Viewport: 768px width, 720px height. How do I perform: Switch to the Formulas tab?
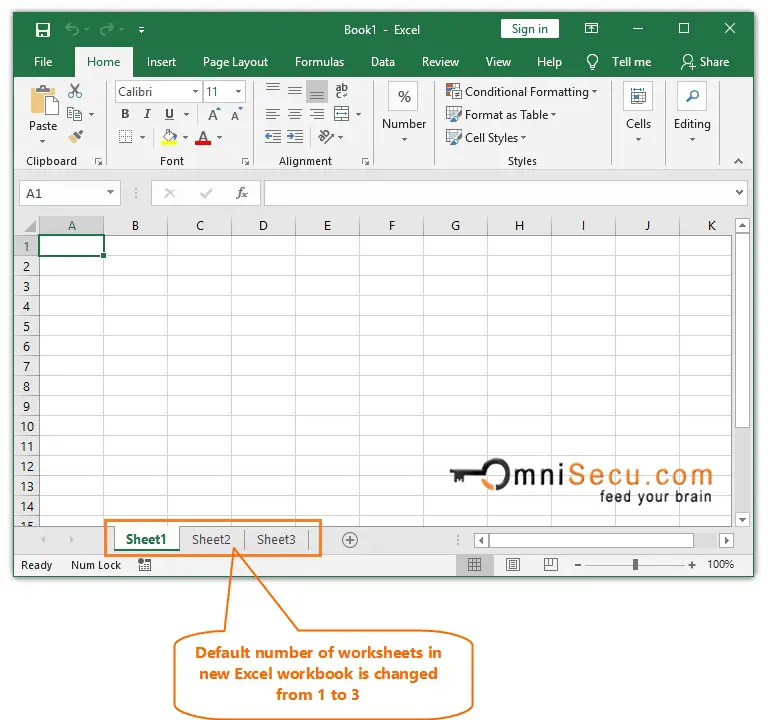[319, 62]
